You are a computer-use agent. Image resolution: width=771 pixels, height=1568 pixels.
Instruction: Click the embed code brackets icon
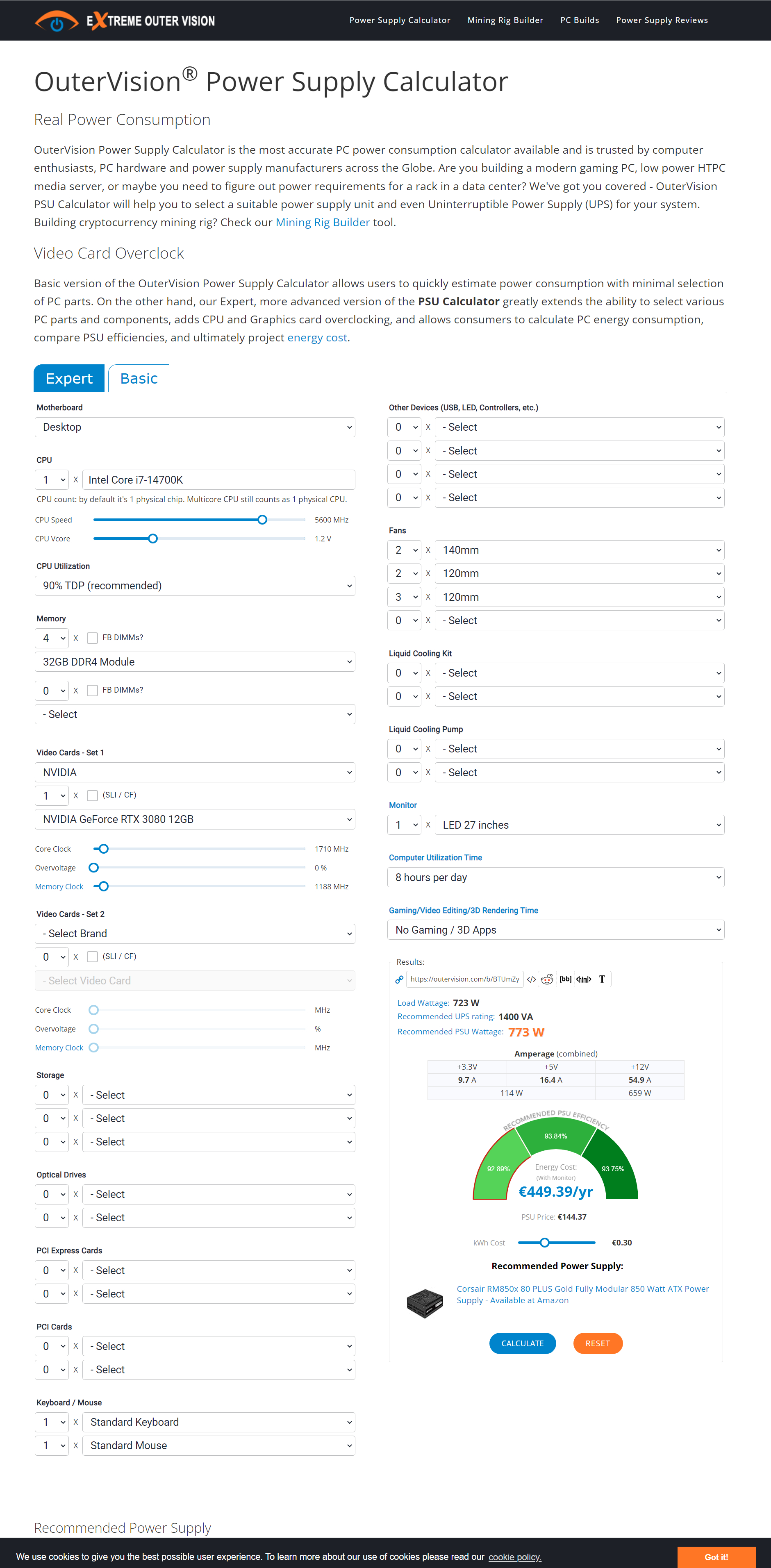pyautogui.click(x=531, y=979)
